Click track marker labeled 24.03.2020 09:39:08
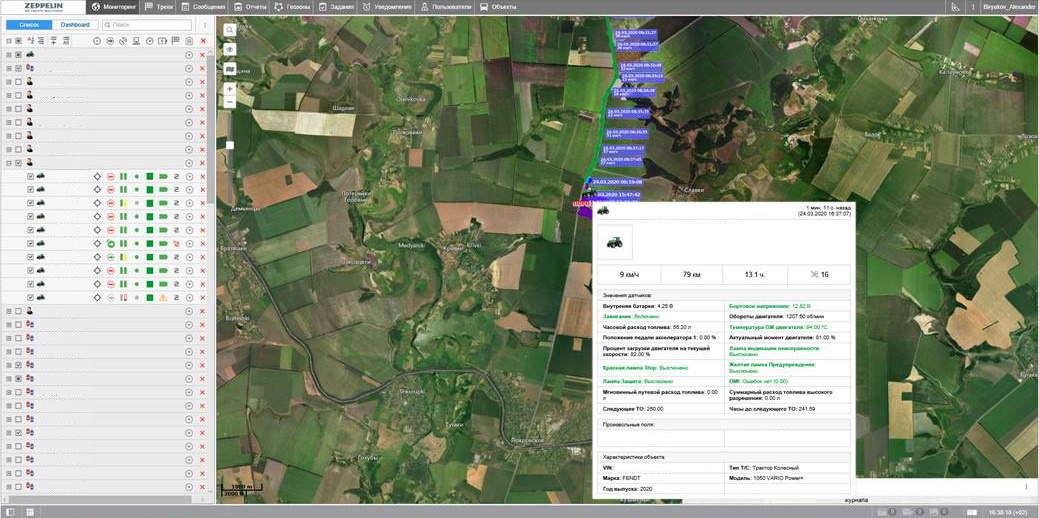 click(616, 181)
